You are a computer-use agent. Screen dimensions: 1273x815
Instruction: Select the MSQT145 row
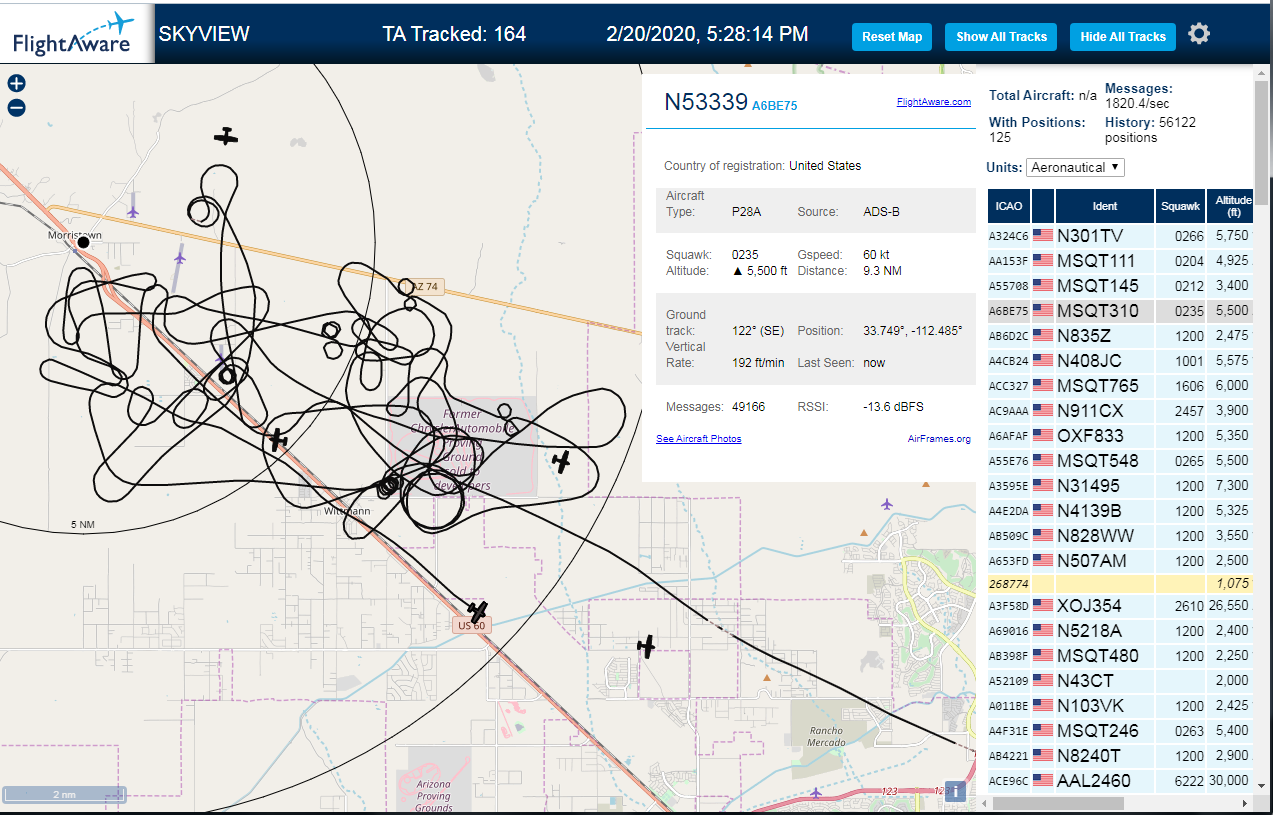tap(1120, 286)
